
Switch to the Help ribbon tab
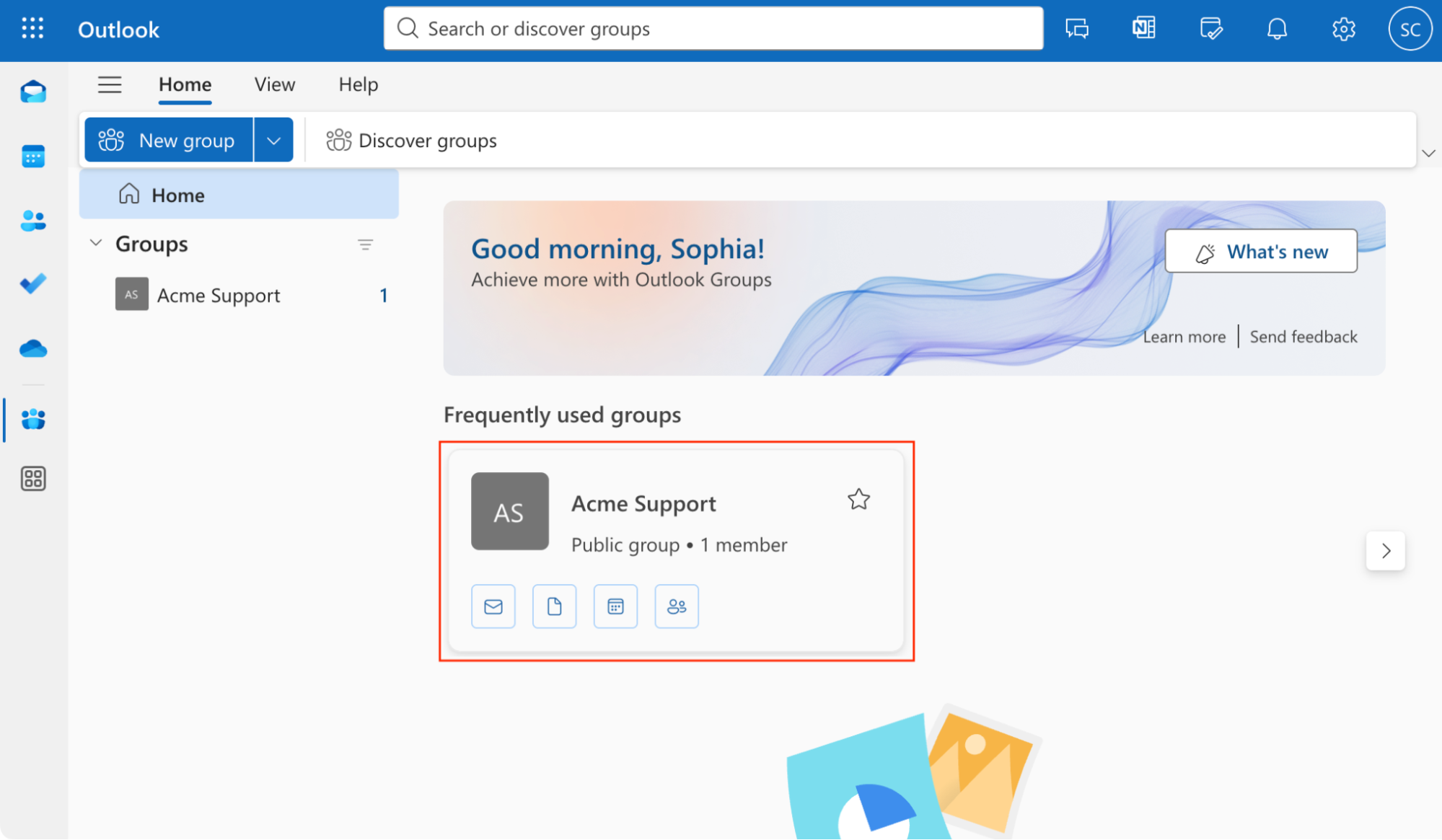(359, 84)
